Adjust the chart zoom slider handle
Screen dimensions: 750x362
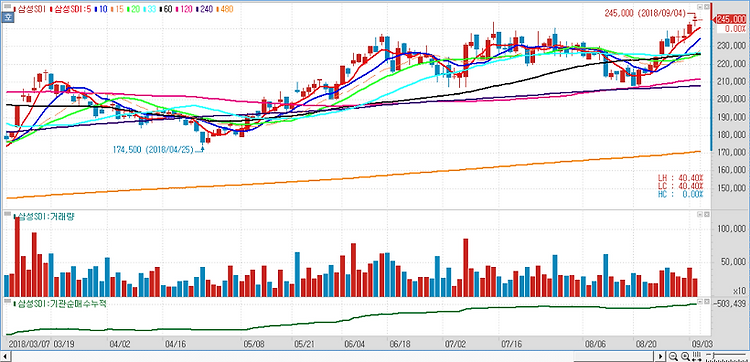click(x=714, y=355)
